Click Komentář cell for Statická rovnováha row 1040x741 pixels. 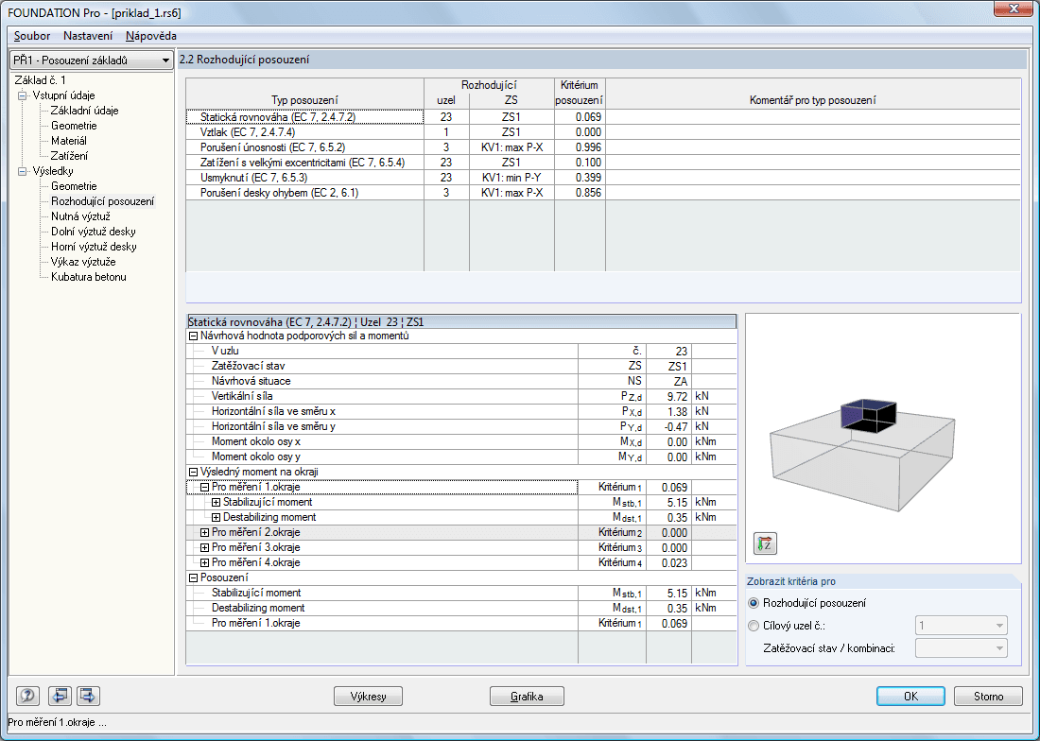[812, 117]
